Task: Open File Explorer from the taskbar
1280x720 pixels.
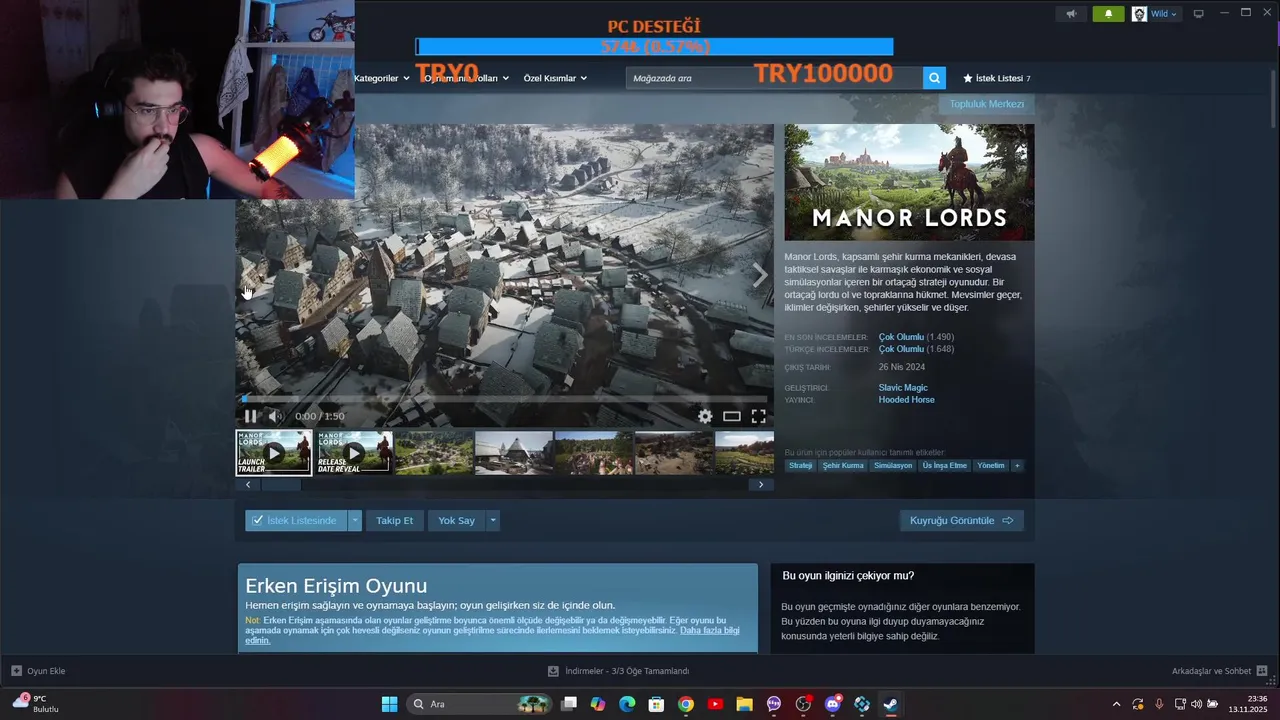Action: 744,704
